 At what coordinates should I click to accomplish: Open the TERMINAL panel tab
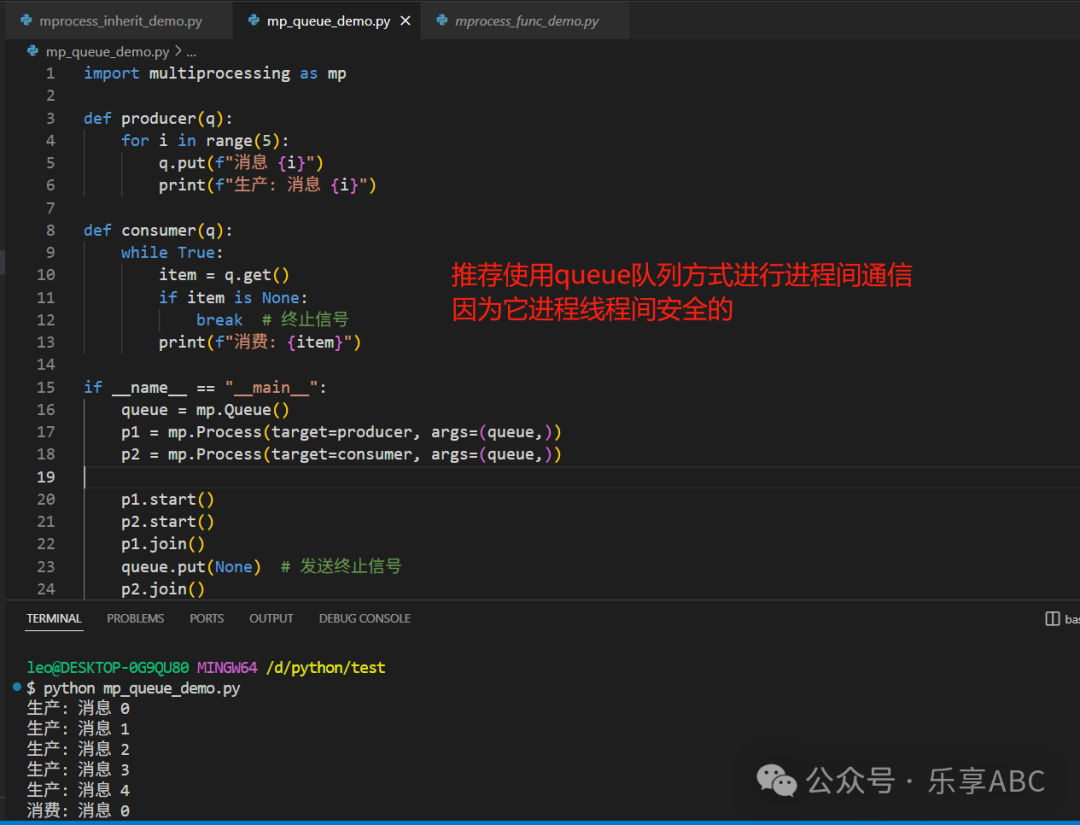(x=54, y=618)
